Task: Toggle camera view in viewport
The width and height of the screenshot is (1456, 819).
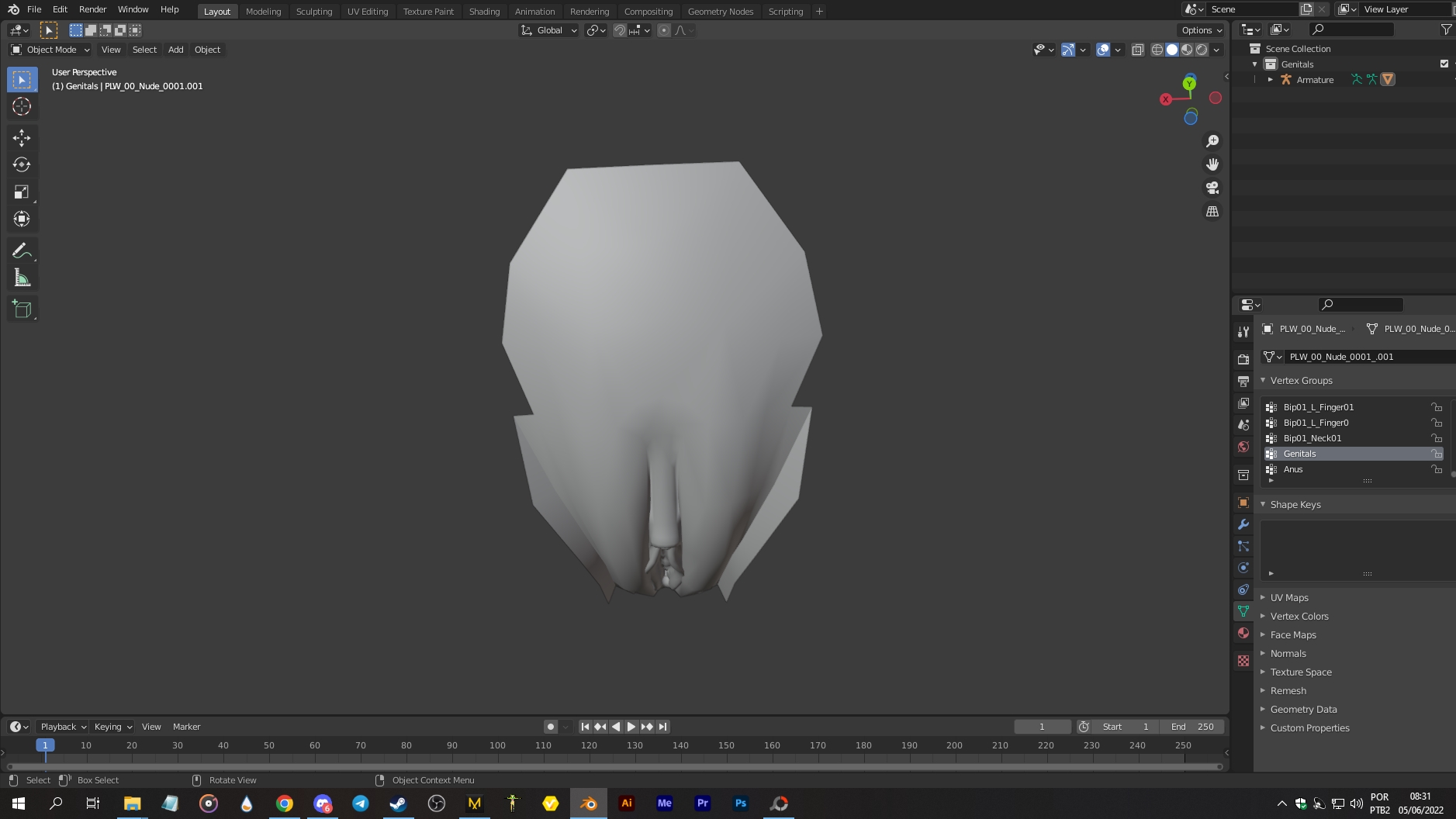Action: tap(1212, 188)
